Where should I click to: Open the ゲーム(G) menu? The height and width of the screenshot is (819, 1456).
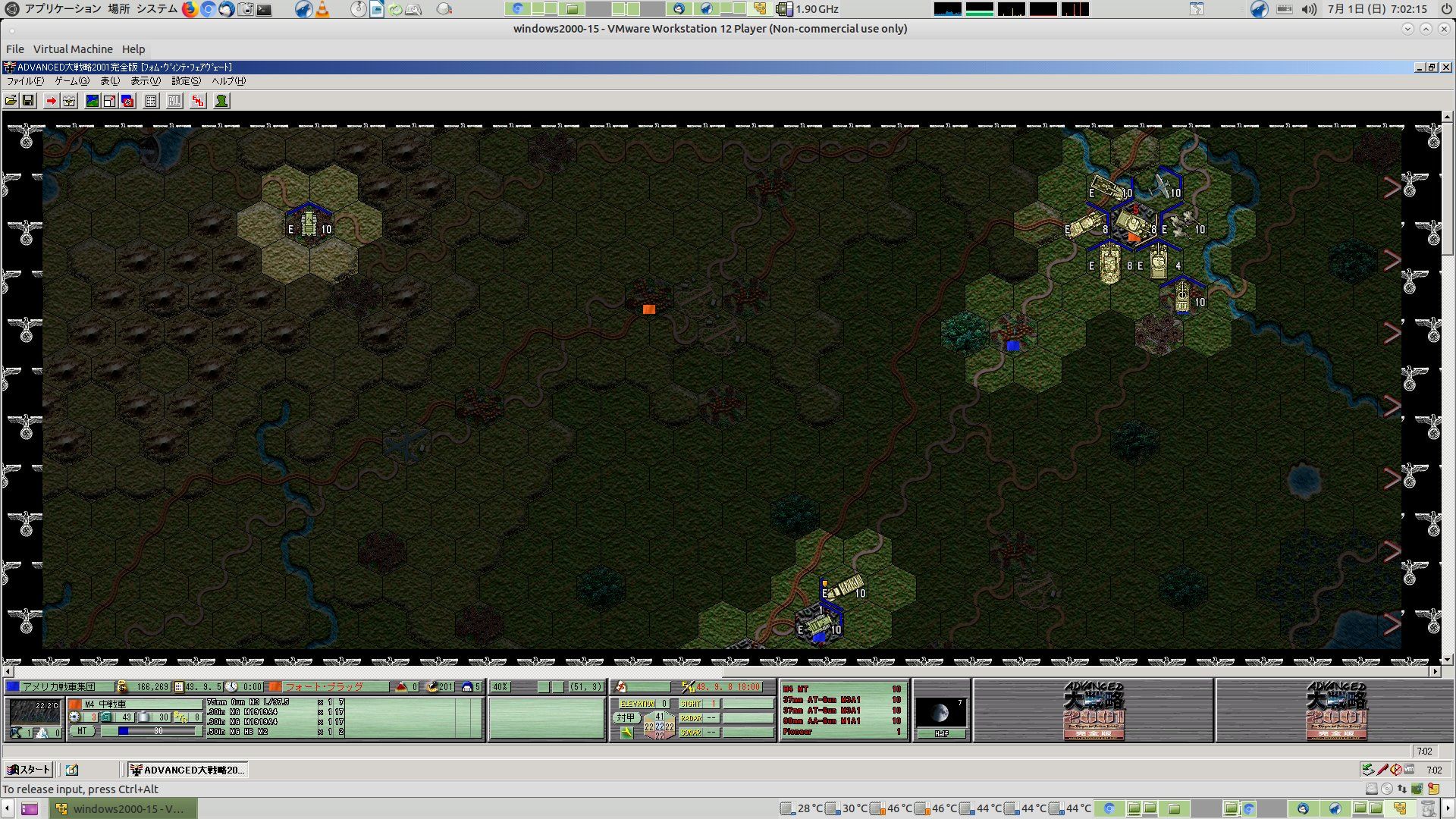pos(71,81)
